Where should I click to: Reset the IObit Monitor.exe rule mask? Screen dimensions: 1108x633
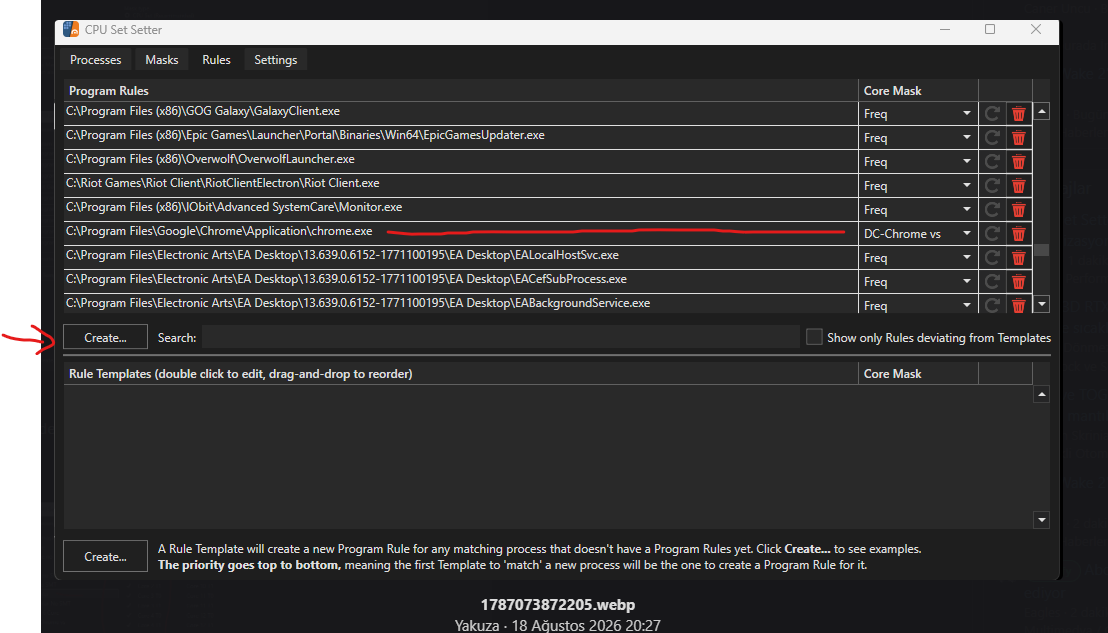(992, 210)
